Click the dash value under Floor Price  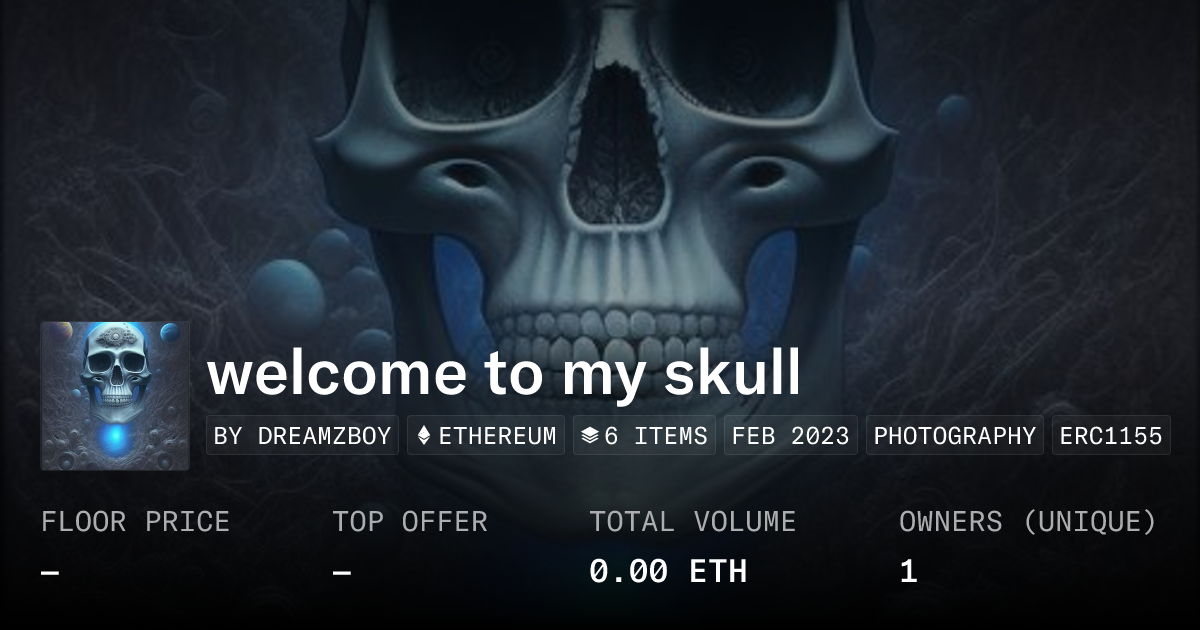coord(50,573)
